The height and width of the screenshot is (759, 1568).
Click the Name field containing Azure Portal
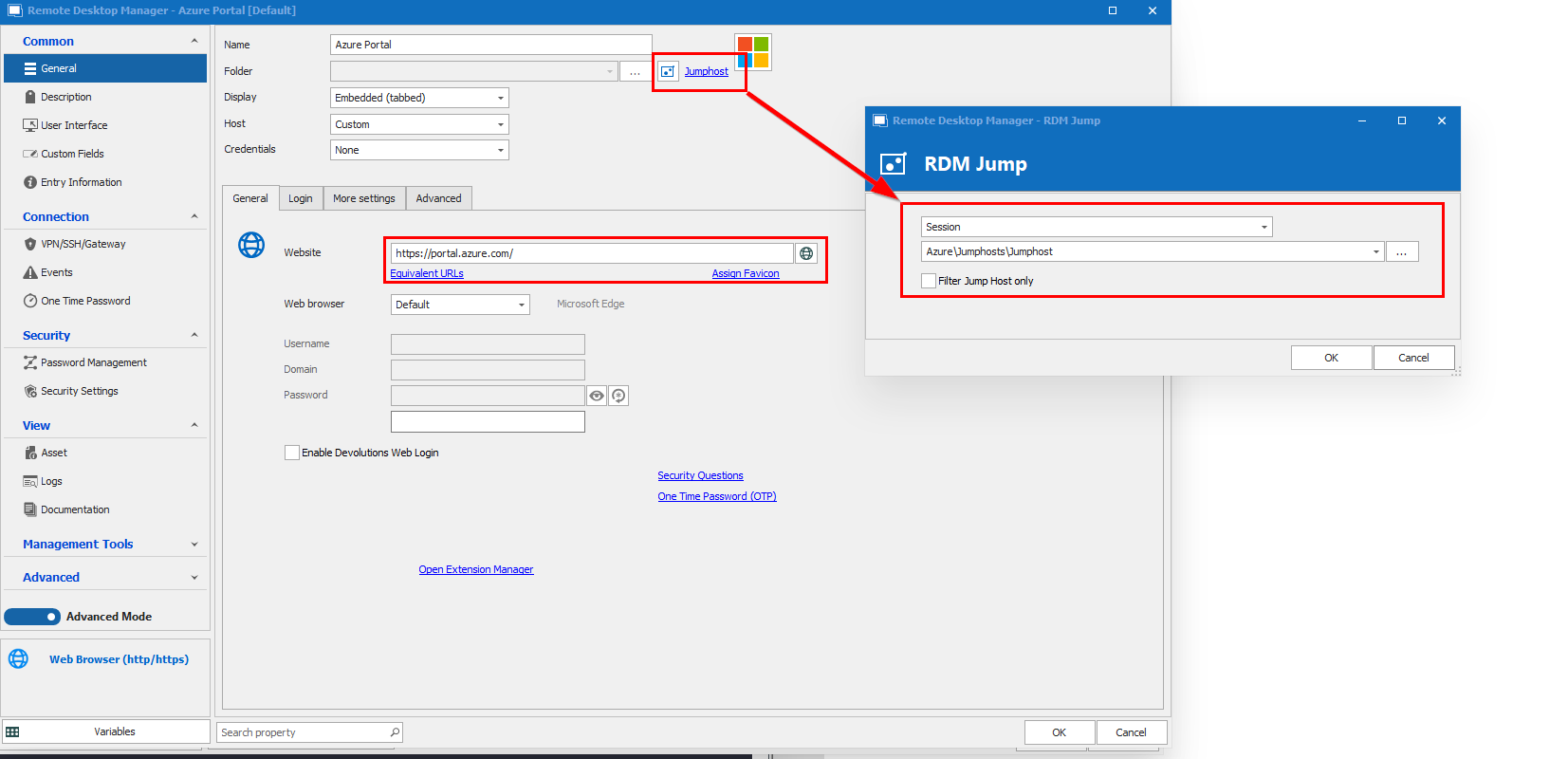(x=491, y=45)
